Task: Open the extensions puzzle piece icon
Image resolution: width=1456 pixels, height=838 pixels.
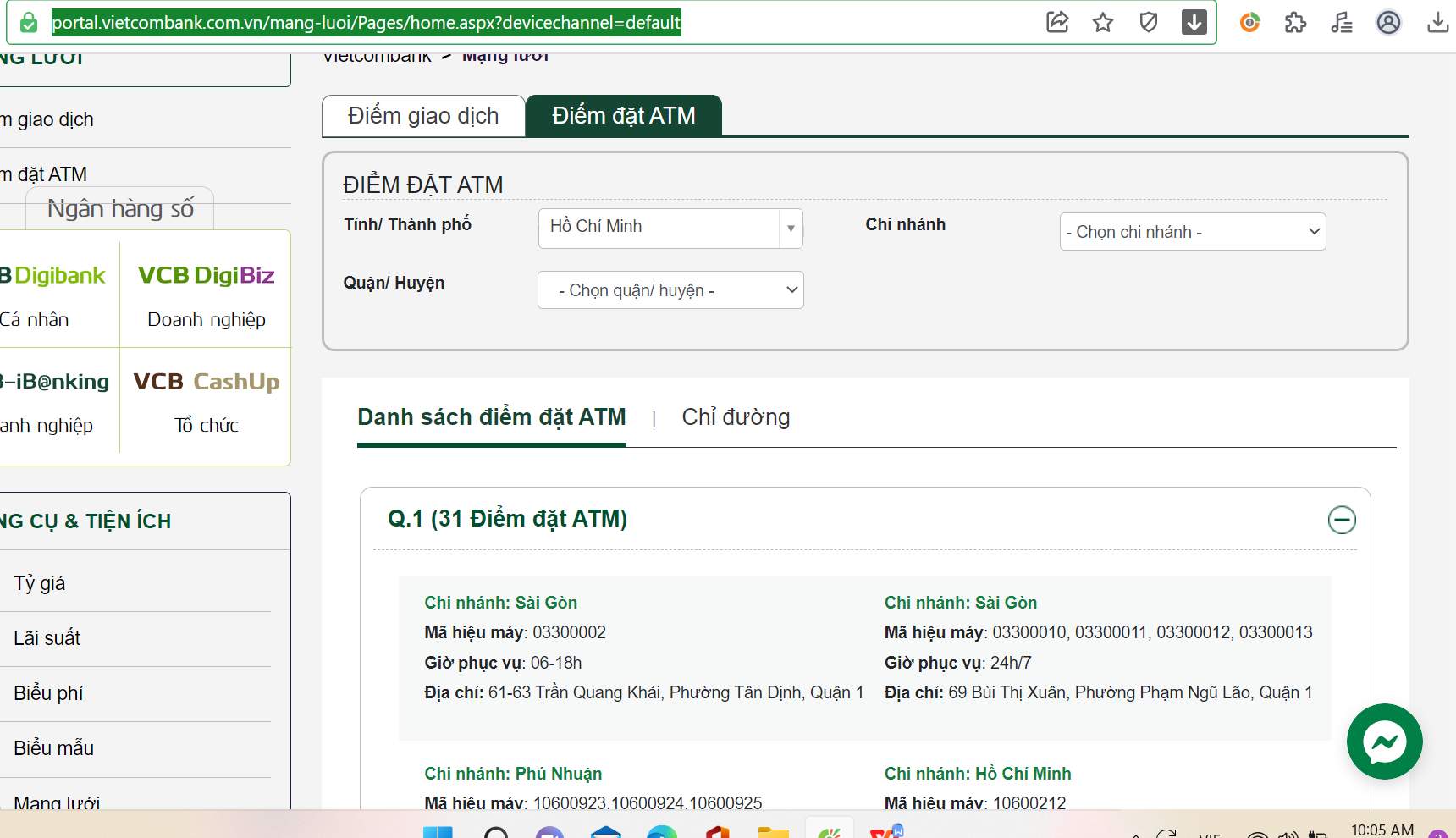Action: click(x=1296, y=22)
